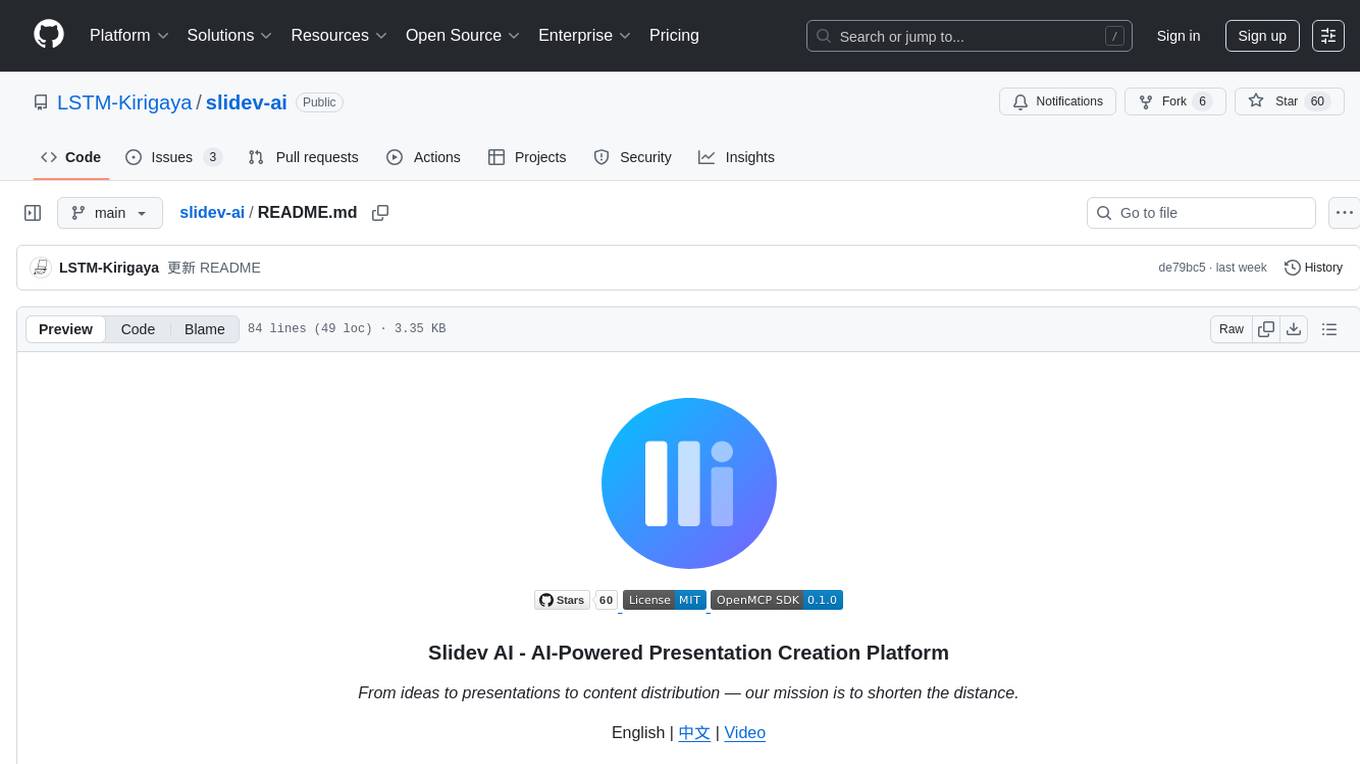The height and width of the screenshot is (764, 1360).
Task: Switch to the Actions tab
Action: coord(423,157)
